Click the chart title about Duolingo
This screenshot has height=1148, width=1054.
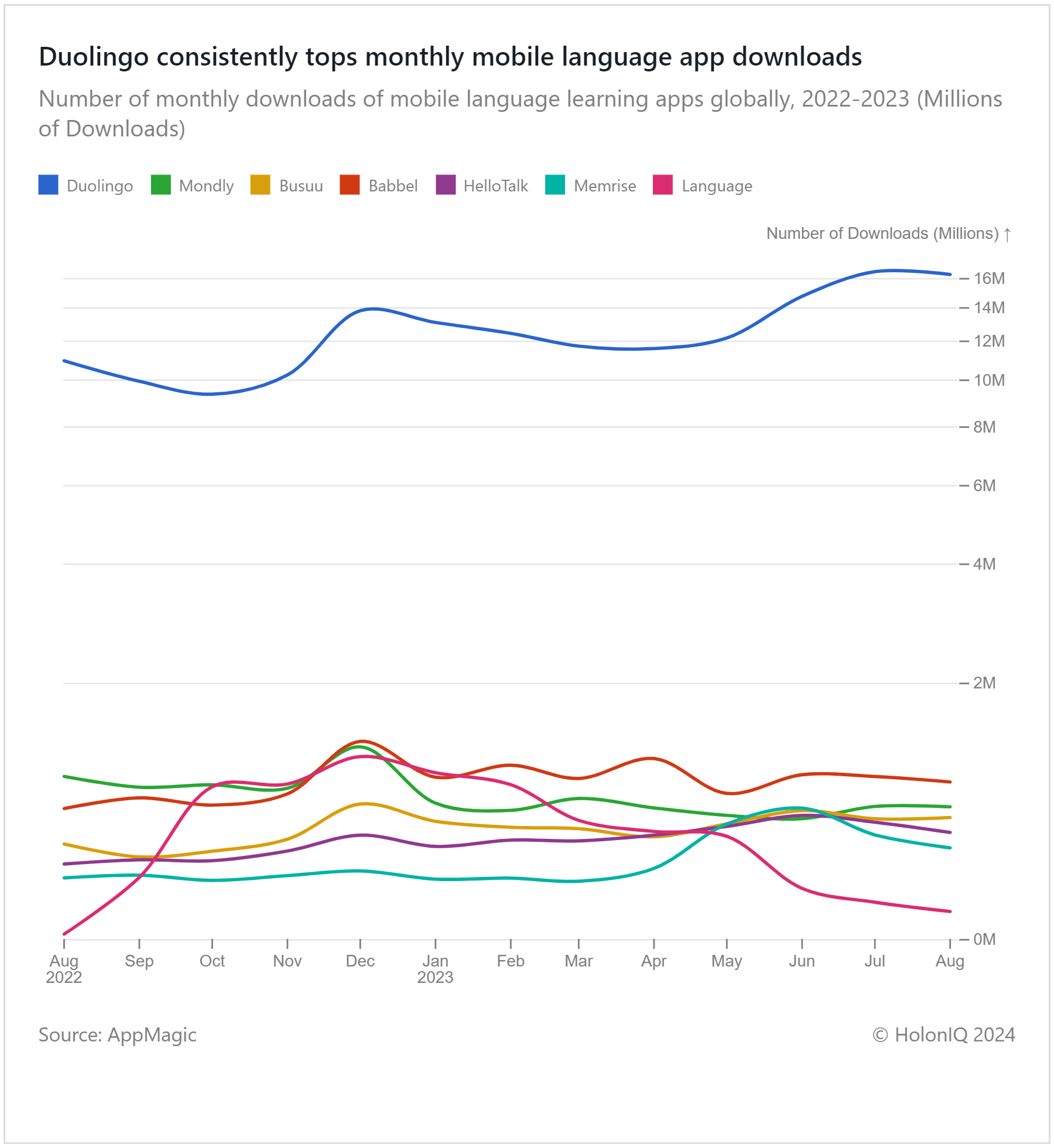click(450, 57)
